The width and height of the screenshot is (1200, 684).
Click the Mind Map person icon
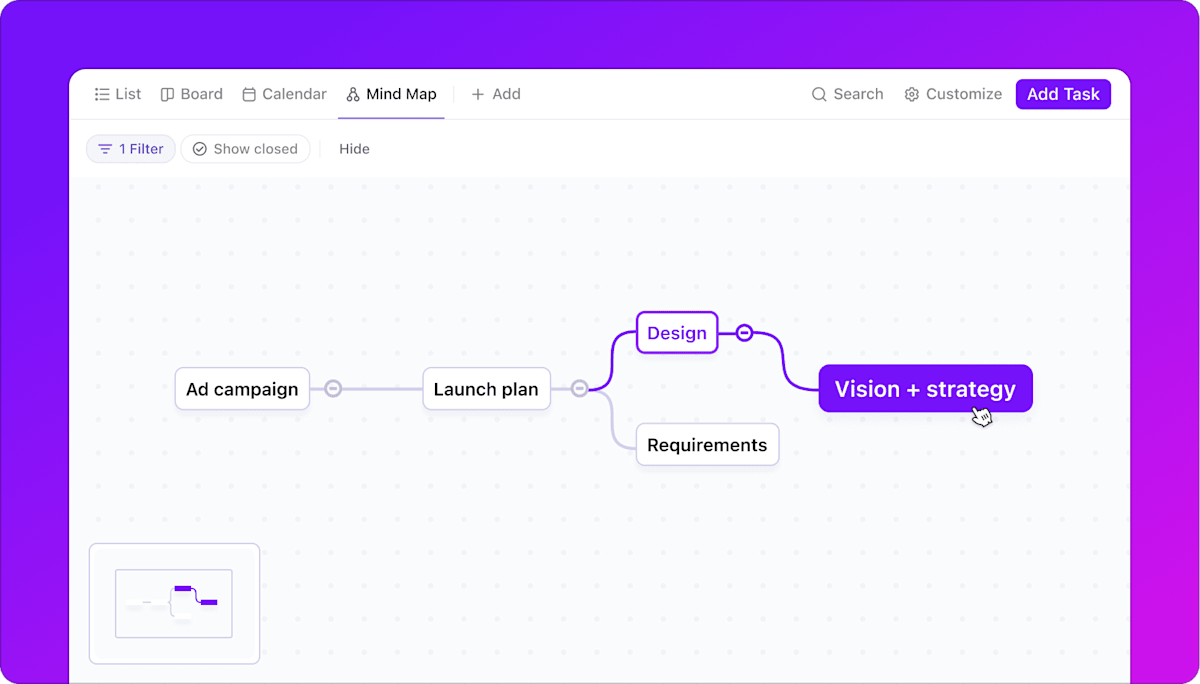[351, 94]
